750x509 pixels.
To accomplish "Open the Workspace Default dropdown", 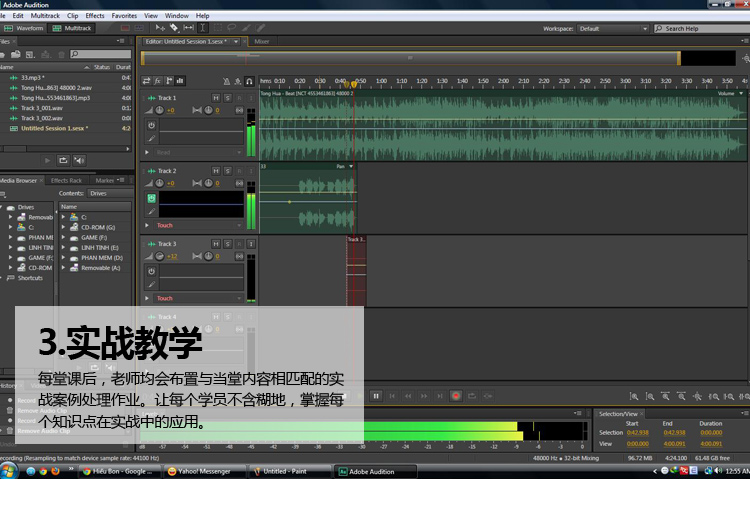I will [613, 29].
